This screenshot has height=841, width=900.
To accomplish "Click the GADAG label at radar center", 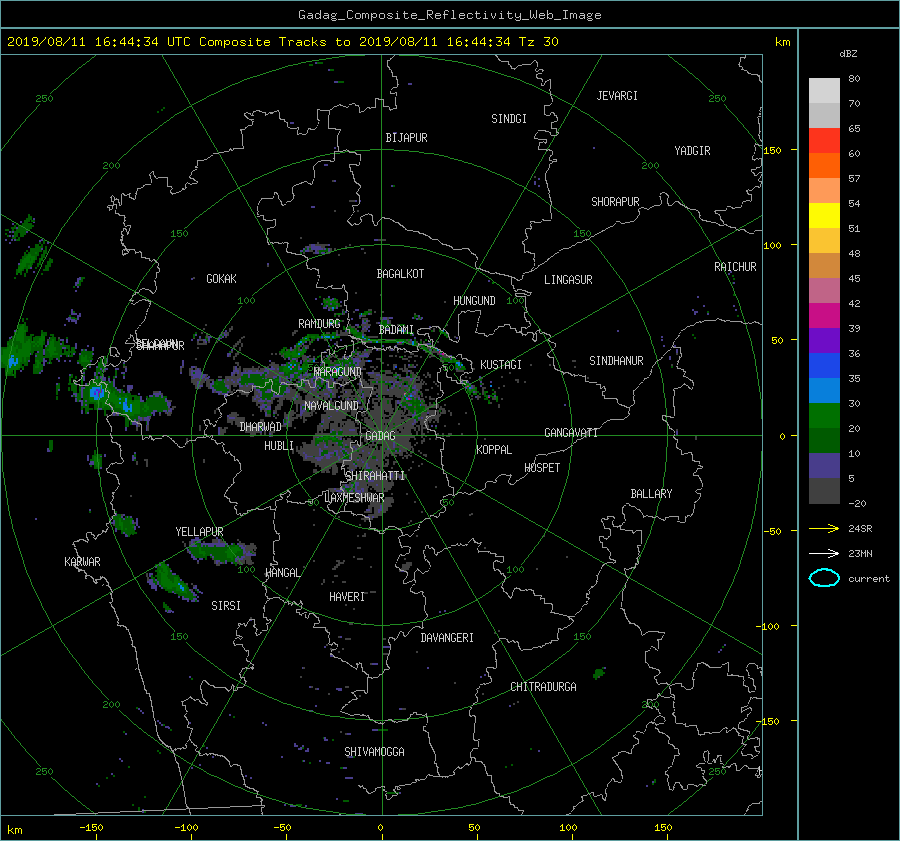I will 380,436.
